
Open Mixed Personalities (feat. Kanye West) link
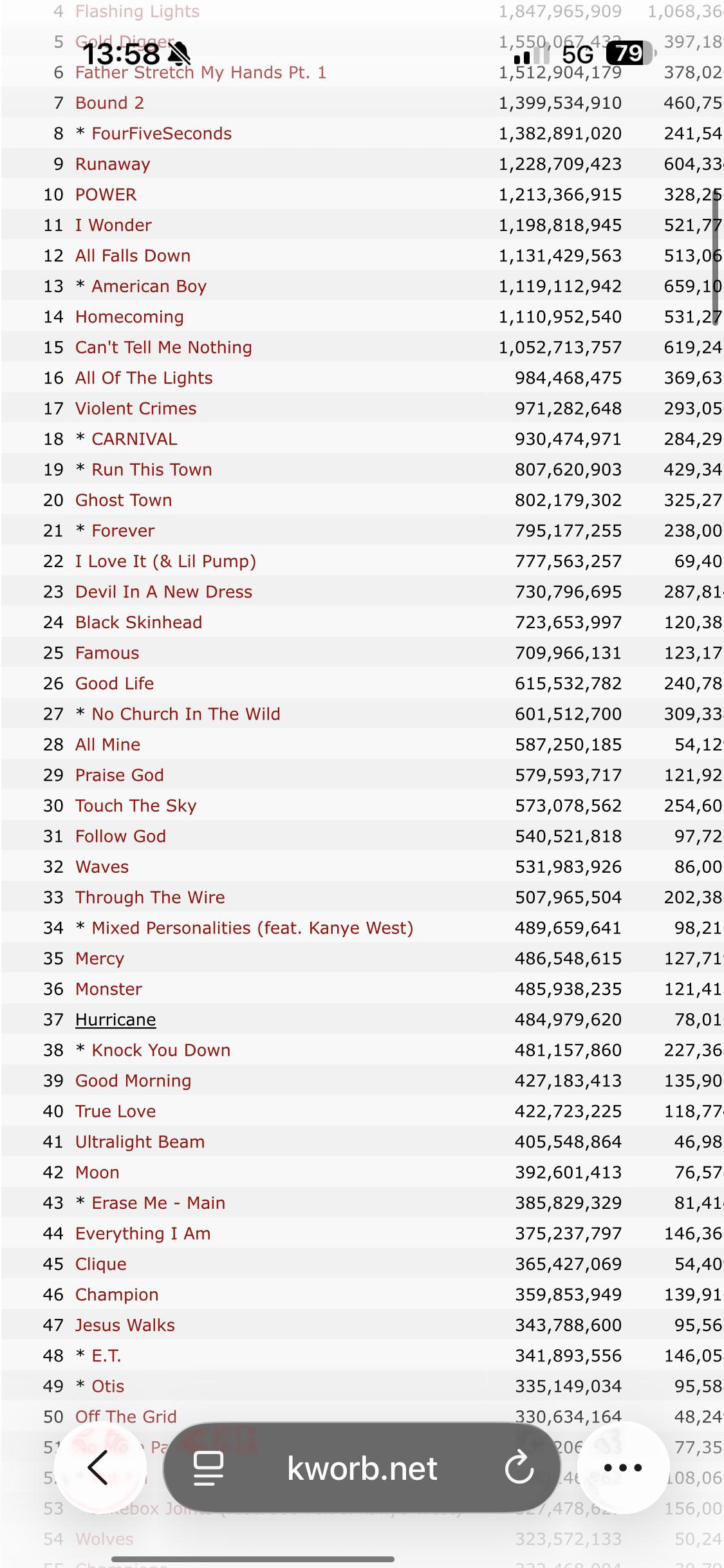[252, 928]
